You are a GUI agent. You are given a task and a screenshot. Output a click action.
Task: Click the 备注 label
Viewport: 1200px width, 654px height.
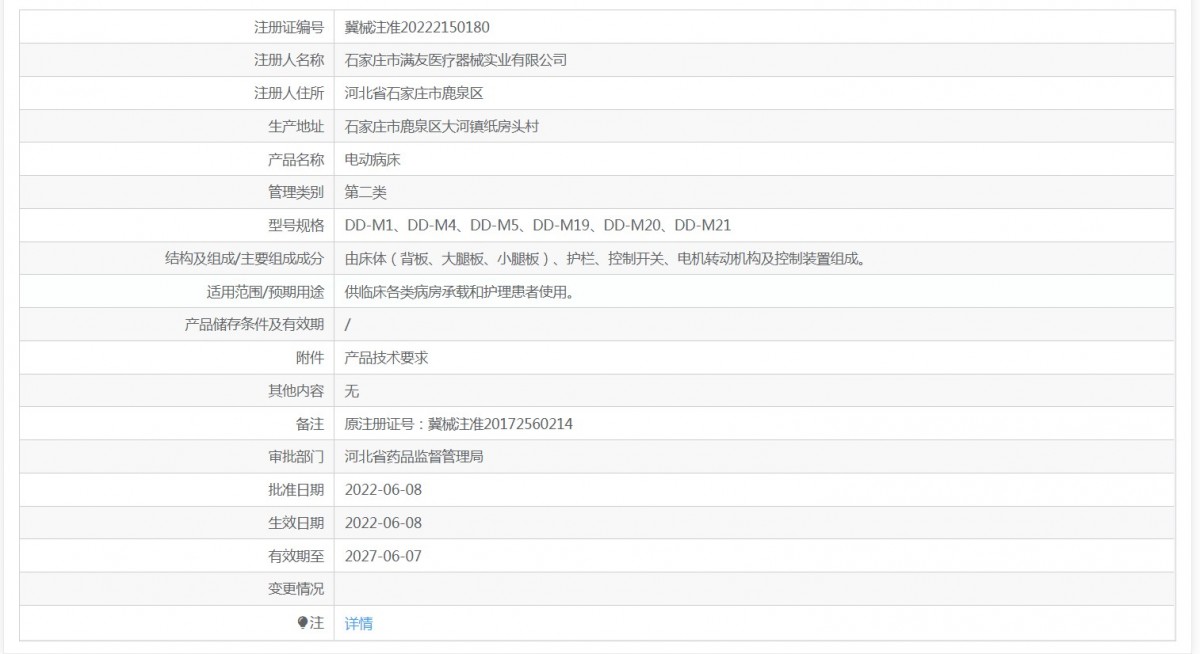point(310,424)
